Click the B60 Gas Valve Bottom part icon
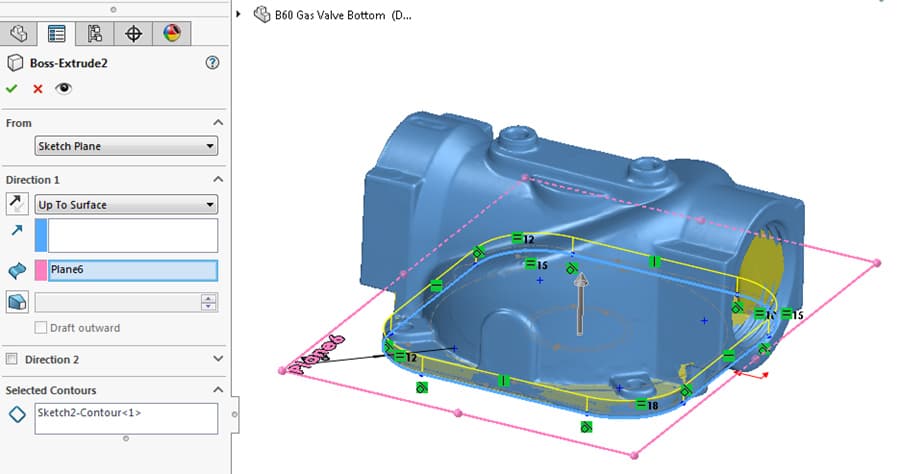 click(x=262, y=14)
